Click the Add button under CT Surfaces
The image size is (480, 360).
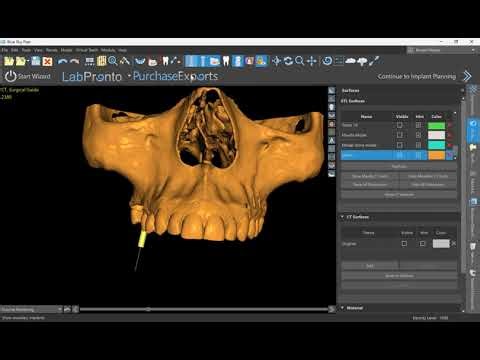click(x=370, y=266)
